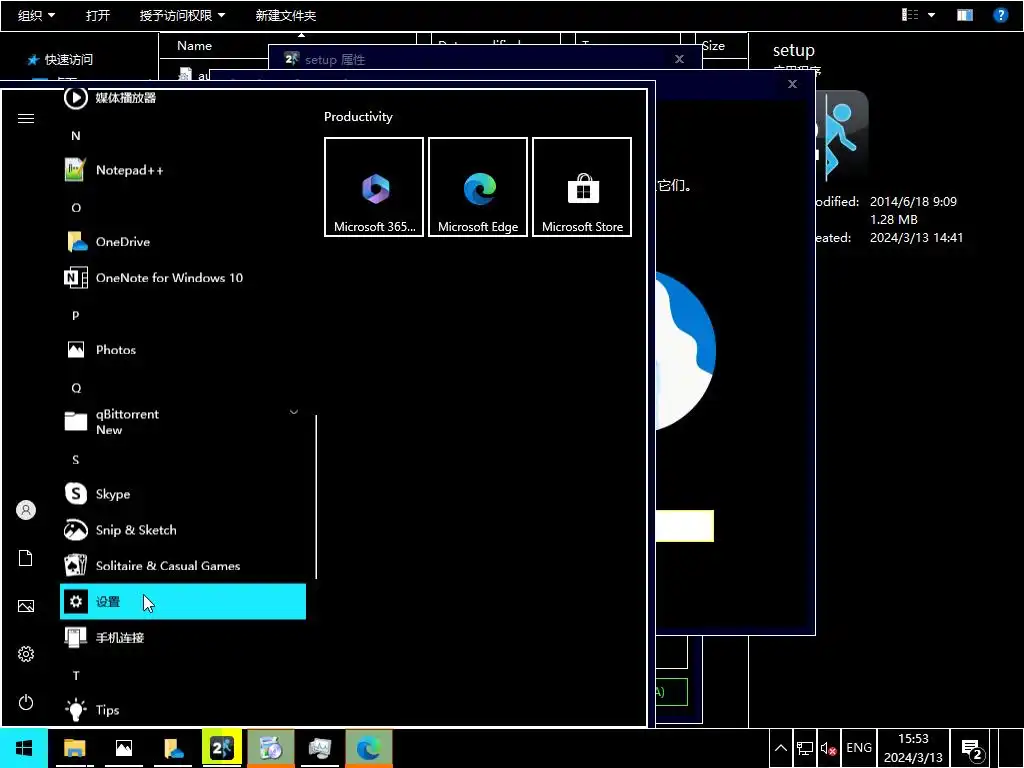This screenshot has width=1024, height=768.
Task: Switch the ENG input language indicator
Action: tap(859, 748)
